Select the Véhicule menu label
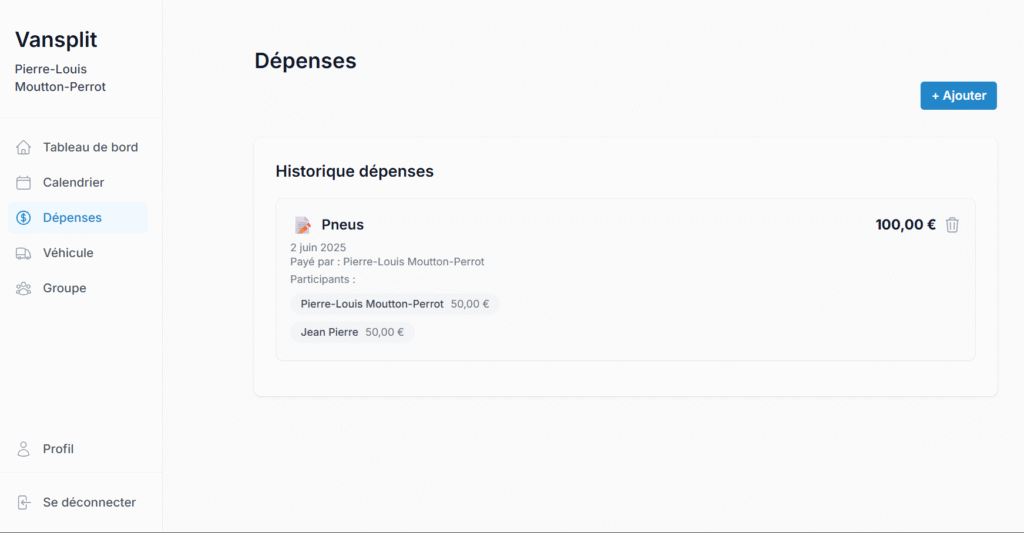 (68, 253)
